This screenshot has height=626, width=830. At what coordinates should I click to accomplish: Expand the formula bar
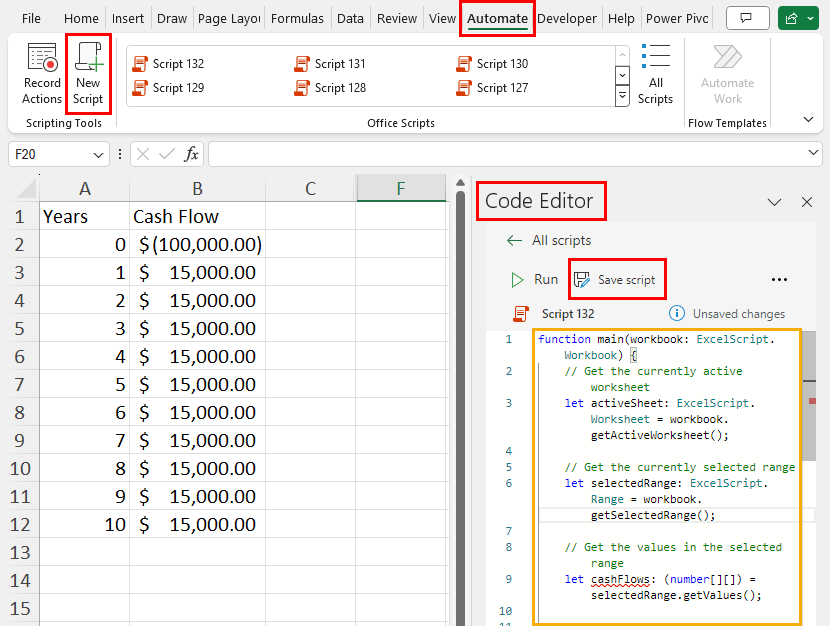click(813, 153)
